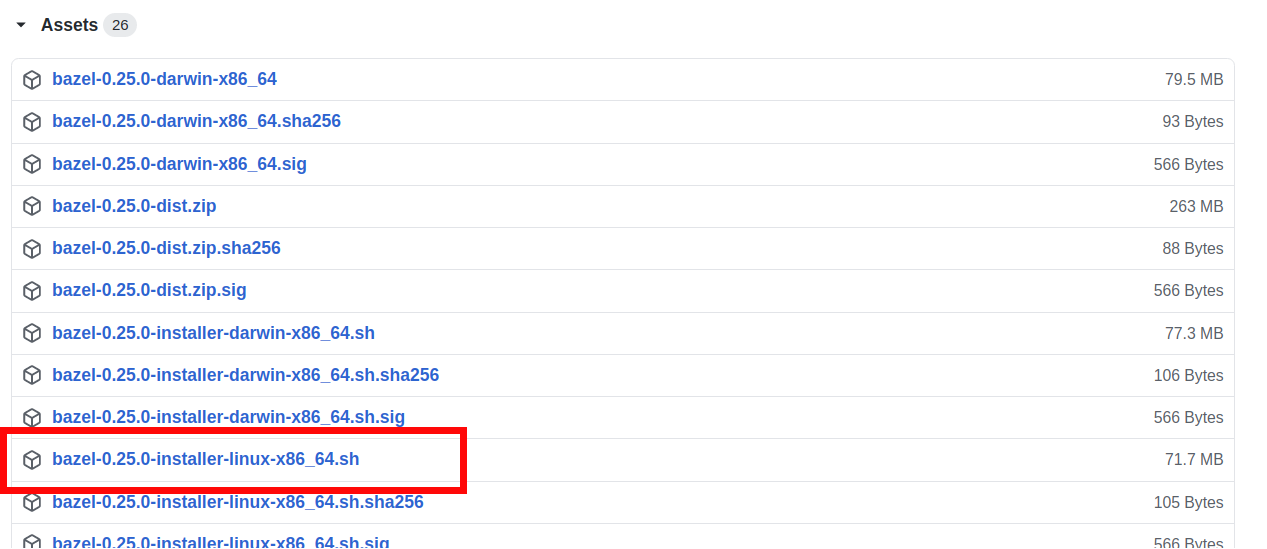Click package icon beside installer-linux-x86_64.sh

[x=32, y=460]
